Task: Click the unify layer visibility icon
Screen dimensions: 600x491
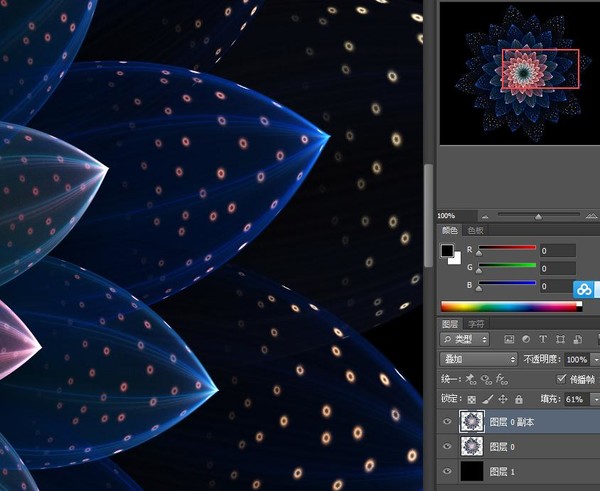Action: (486, 379)
